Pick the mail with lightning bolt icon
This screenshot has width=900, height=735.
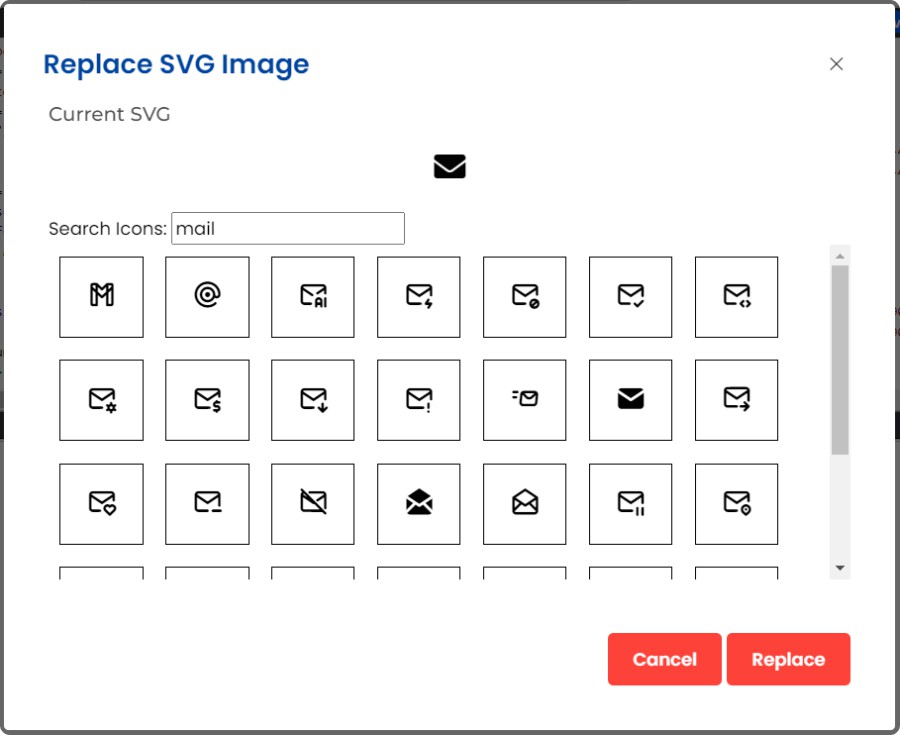click(419, 297)
